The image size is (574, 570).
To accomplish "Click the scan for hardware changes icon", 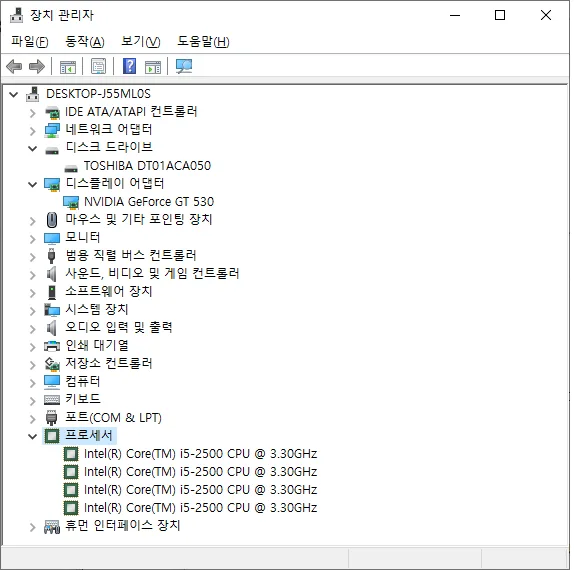I will click(x=184, y=66).
